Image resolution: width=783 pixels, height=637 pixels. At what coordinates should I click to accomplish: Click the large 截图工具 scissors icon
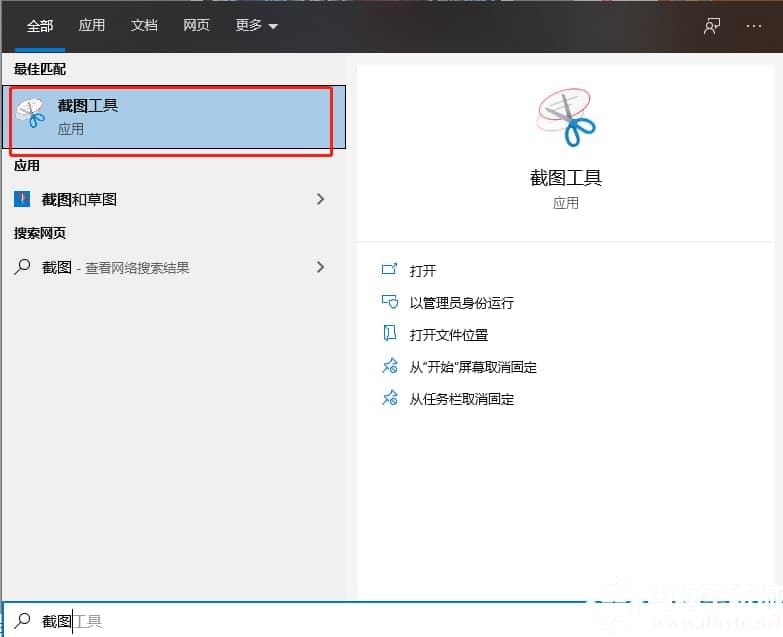(x=566, y=118)
